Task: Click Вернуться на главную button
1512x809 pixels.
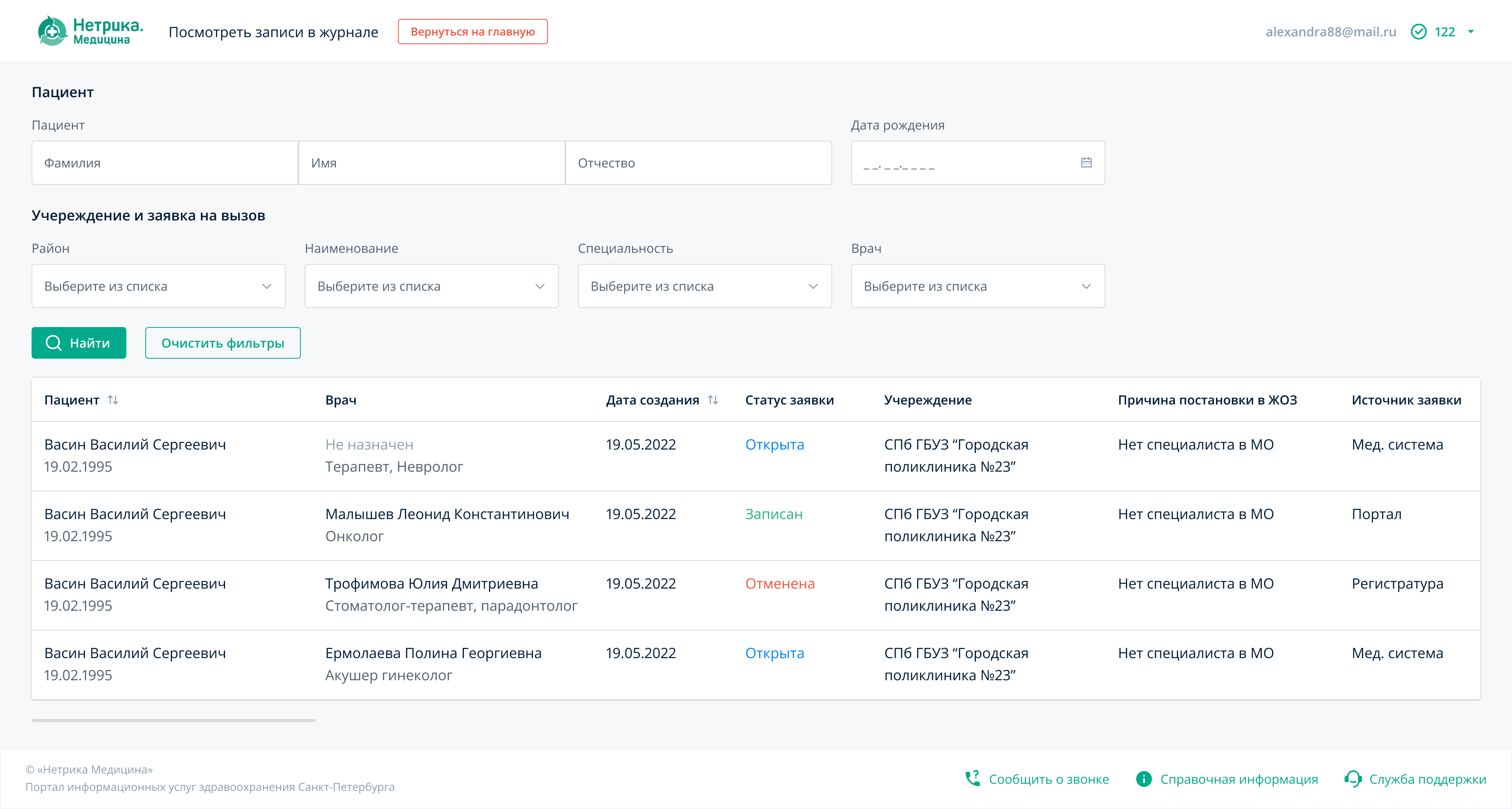Action: tap(473, 32)
